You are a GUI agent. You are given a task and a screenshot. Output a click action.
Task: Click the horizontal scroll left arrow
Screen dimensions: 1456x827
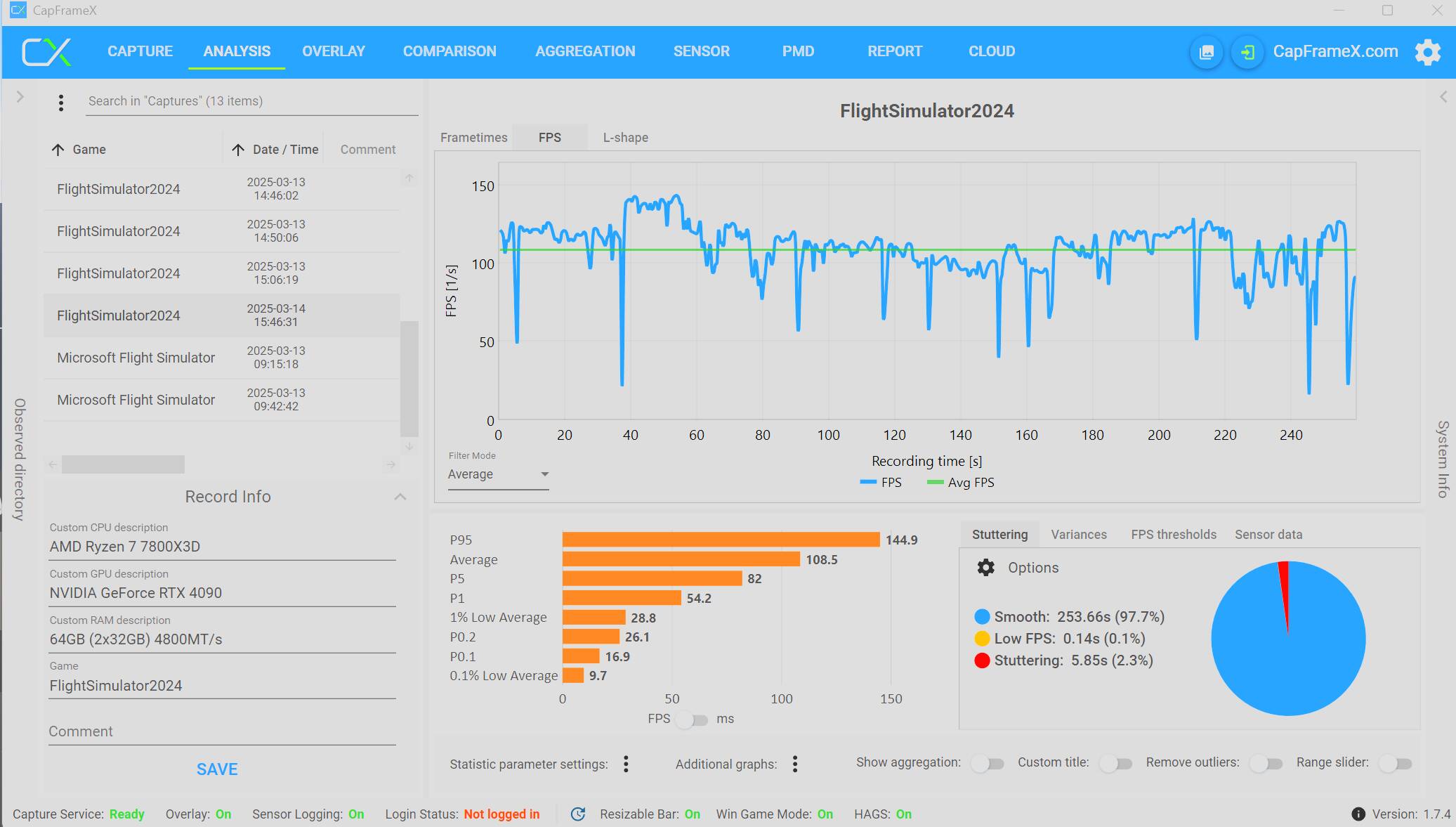53,464
